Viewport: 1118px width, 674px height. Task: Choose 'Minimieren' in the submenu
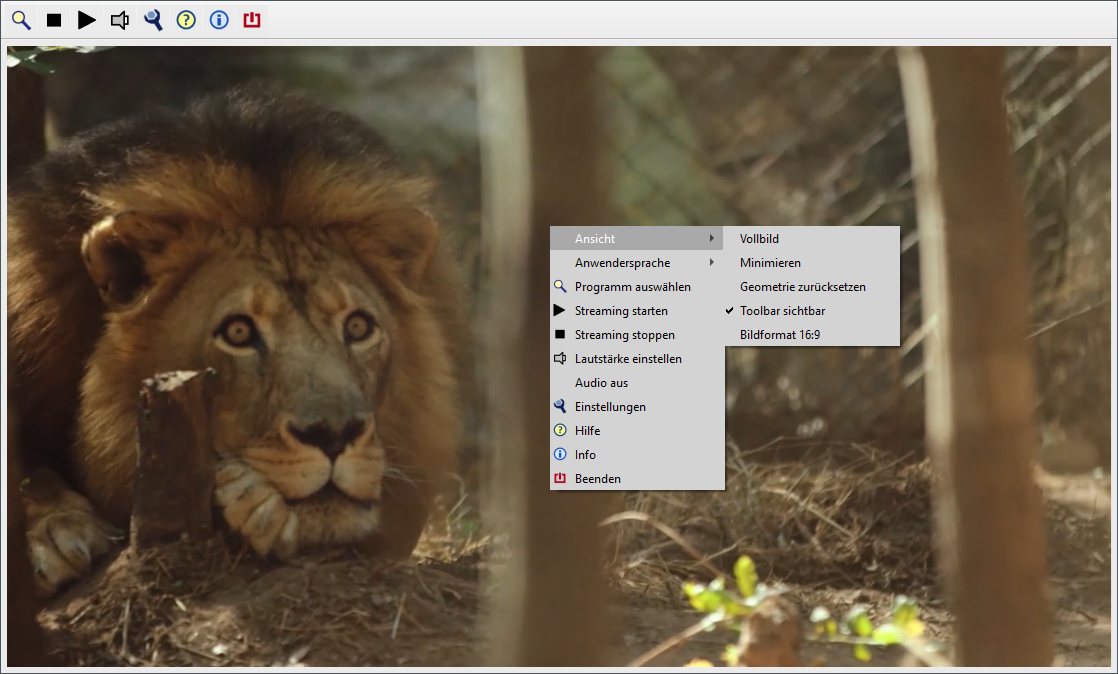point(770,263)
